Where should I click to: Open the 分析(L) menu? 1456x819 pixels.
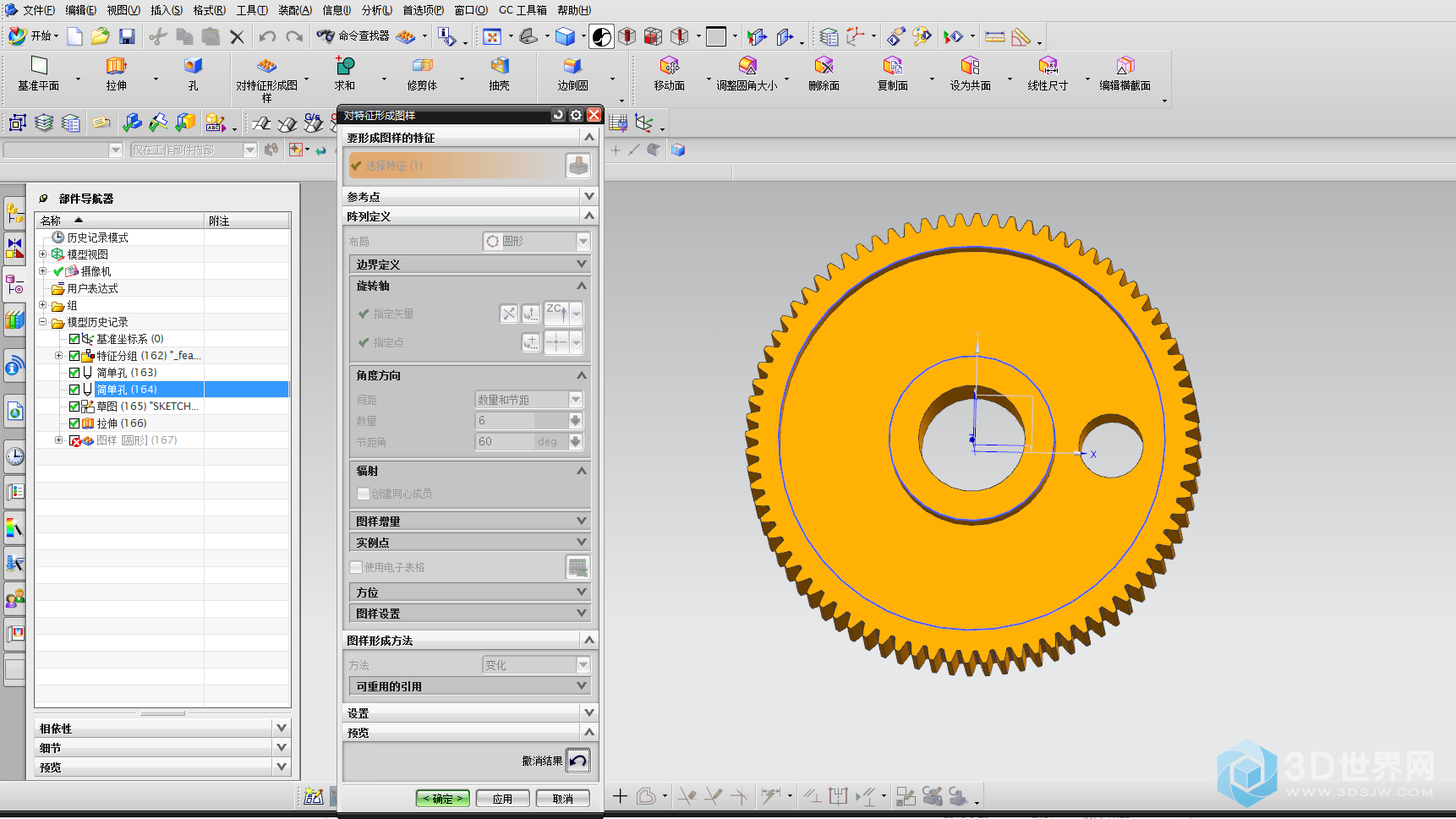click(376, 10)
